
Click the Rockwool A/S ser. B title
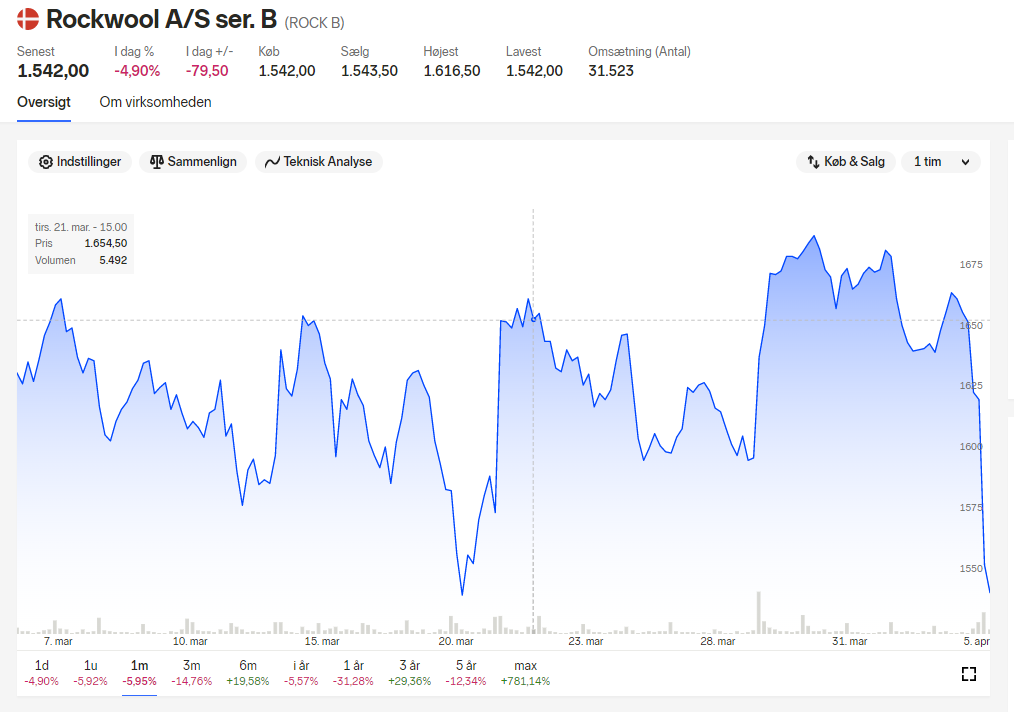[x=162, y=19]
